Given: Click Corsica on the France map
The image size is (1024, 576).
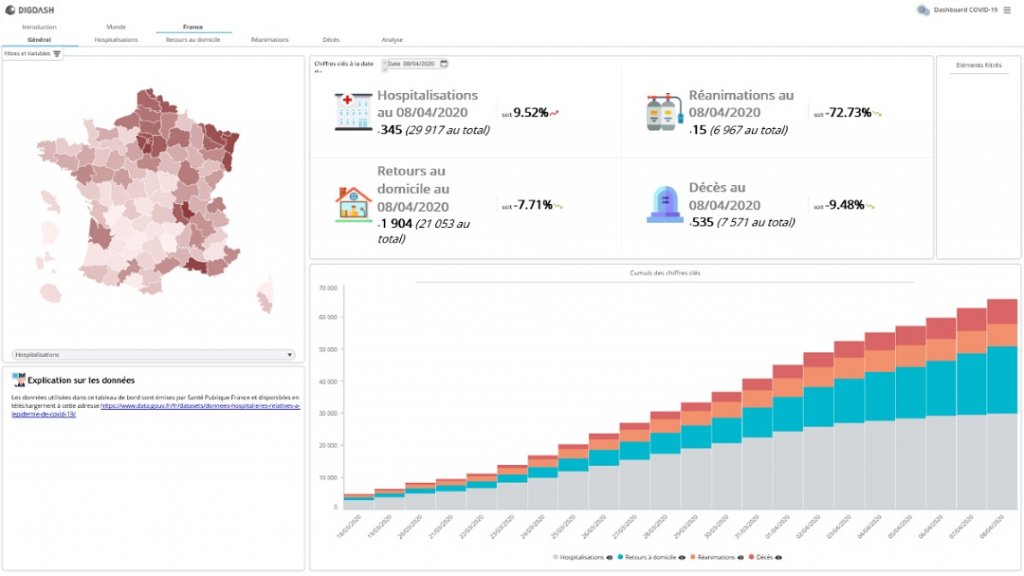Looking at the screenshot, I should (x=265, y=295).
